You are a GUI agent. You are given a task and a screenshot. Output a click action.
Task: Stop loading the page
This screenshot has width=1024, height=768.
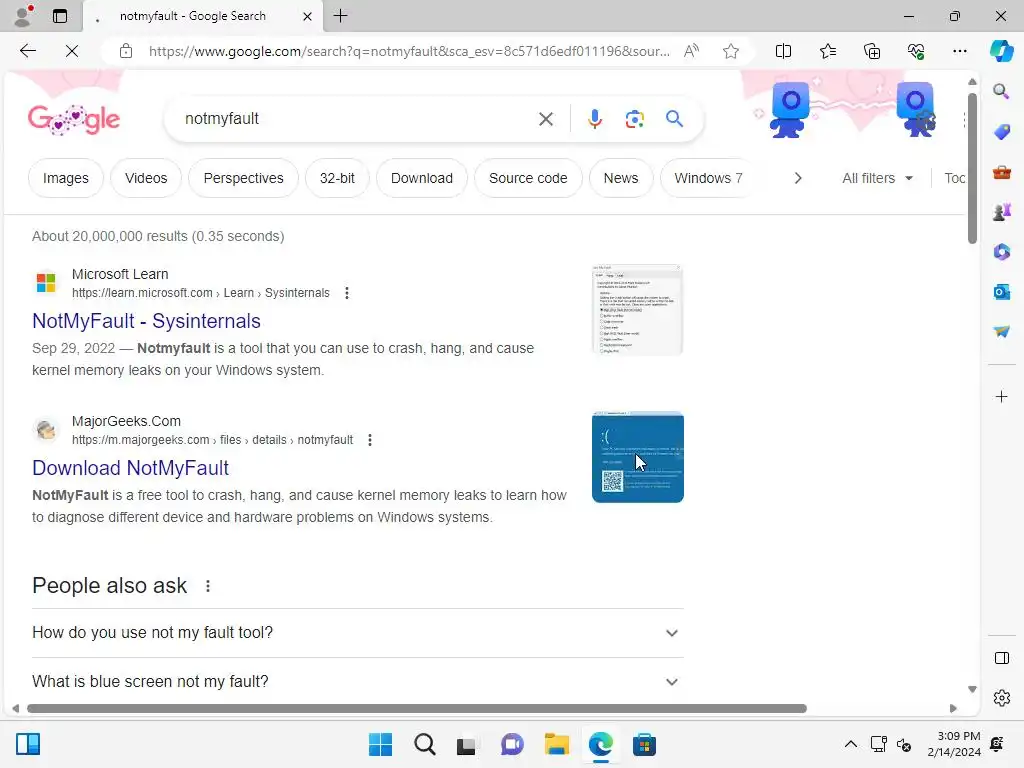(x=72, y=51)
